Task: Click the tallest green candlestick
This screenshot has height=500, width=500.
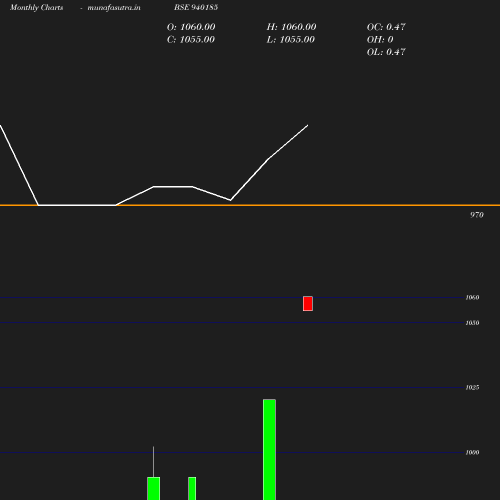Action: coord(269,449)
